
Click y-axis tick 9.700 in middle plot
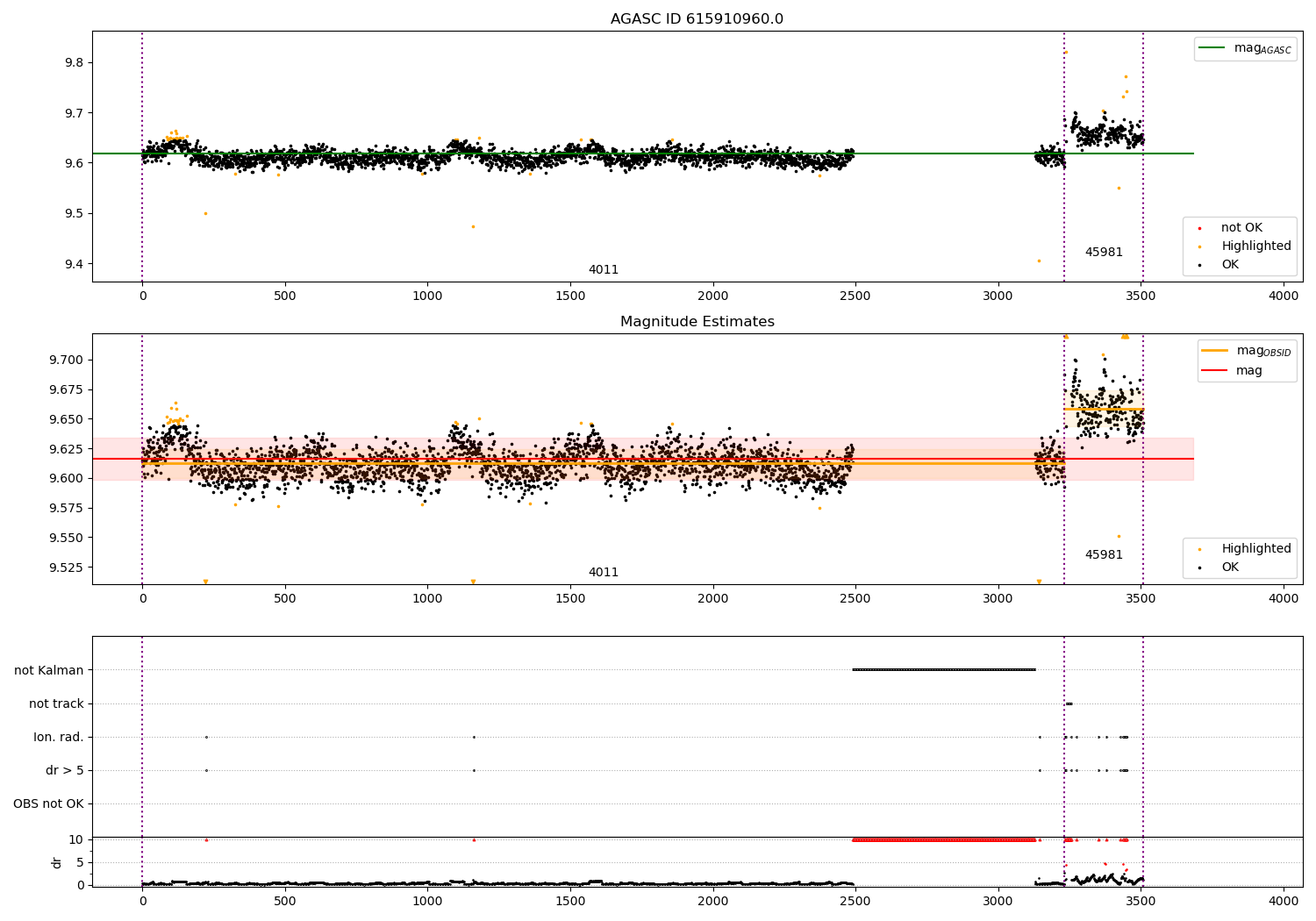click(x=66, y=361)
